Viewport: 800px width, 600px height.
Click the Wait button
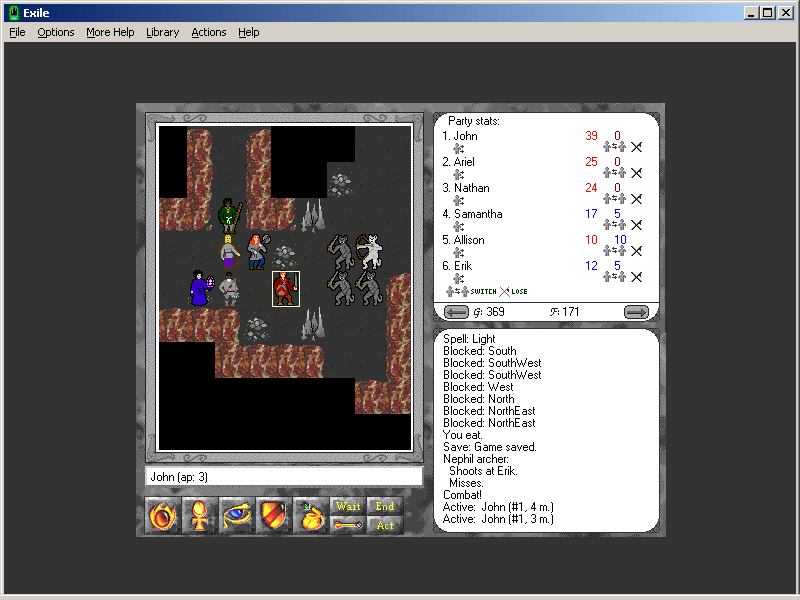[347, 506]
